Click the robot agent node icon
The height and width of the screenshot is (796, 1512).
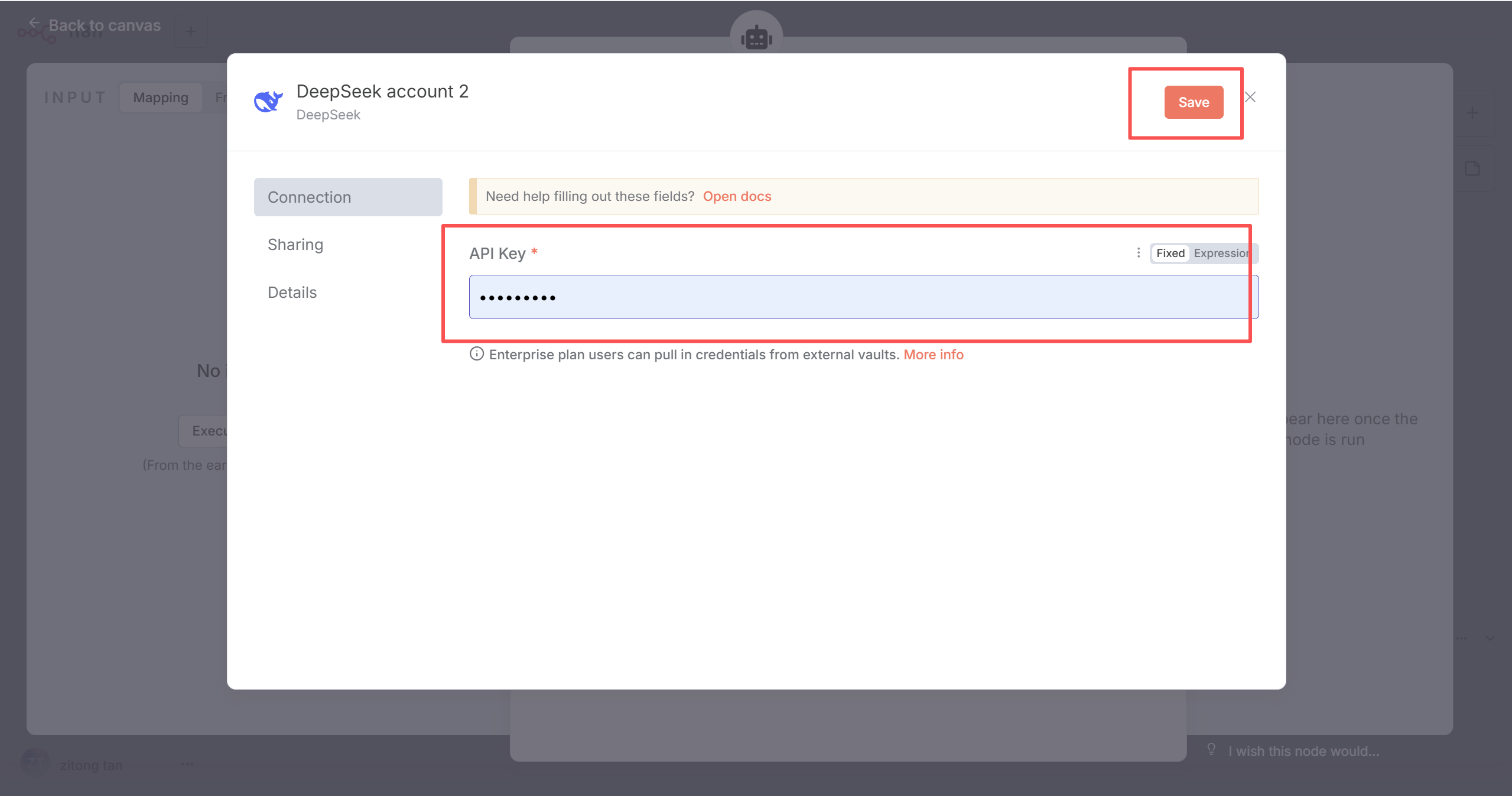tap(756, 37)
